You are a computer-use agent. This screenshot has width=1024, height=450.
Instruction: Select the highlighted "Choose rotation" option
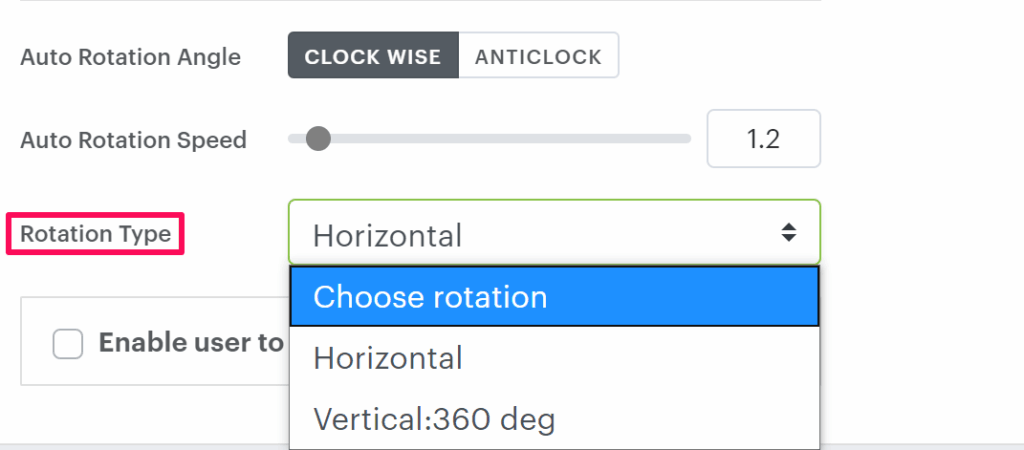(554, 296)
